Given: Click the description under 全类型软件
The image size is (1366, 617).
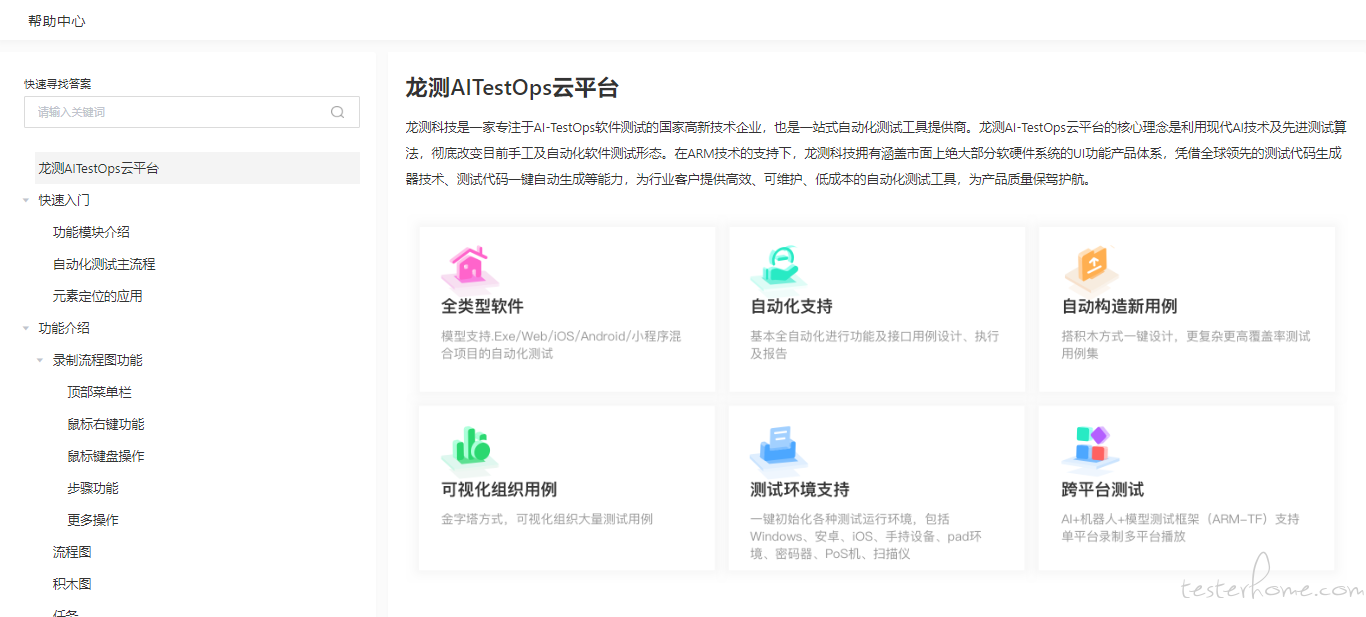Looking at the screenshot, I should click(x=561, y=345).
